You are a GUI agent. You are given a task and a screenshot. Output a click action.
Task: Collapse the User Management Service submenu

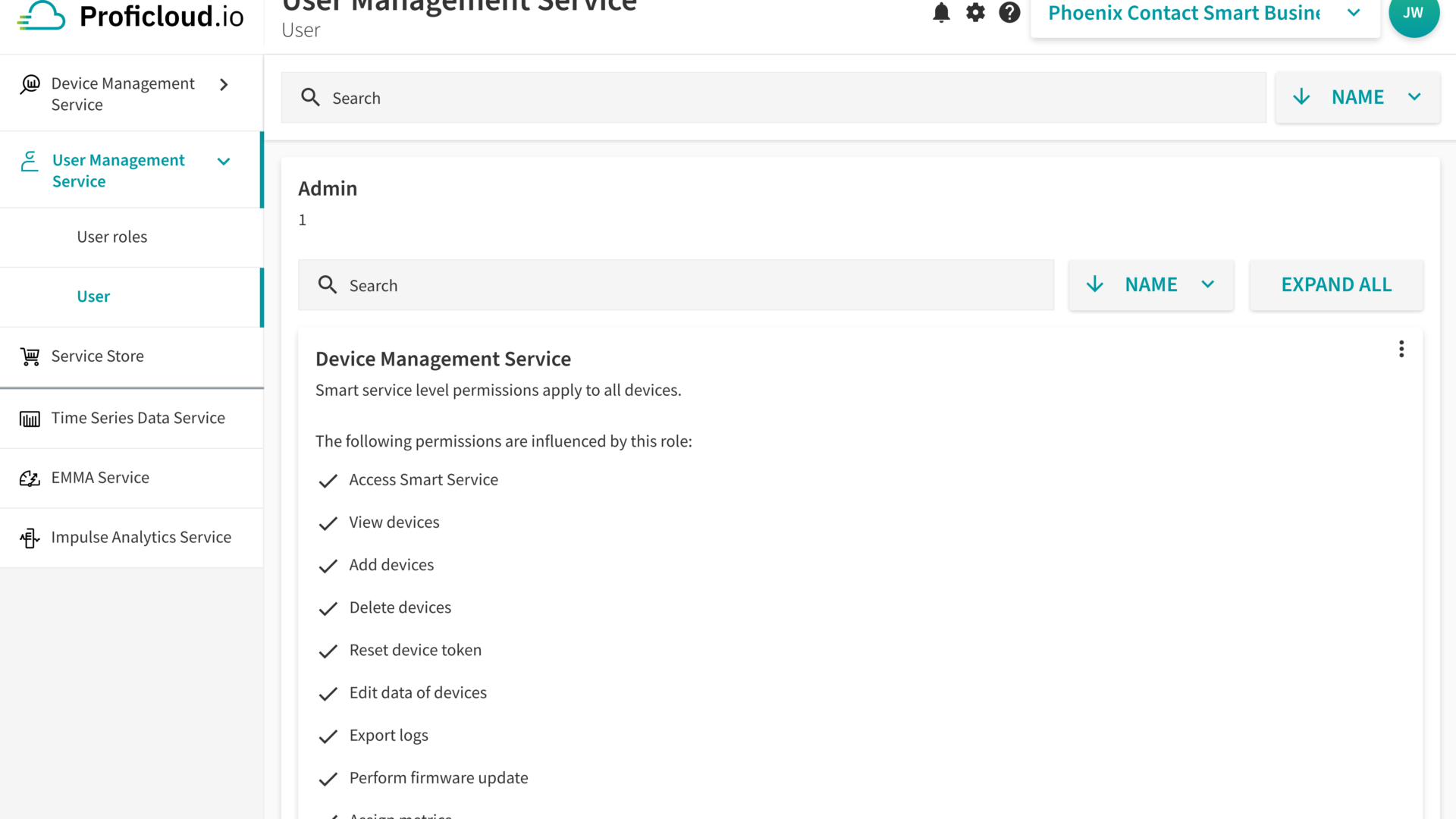223,162
